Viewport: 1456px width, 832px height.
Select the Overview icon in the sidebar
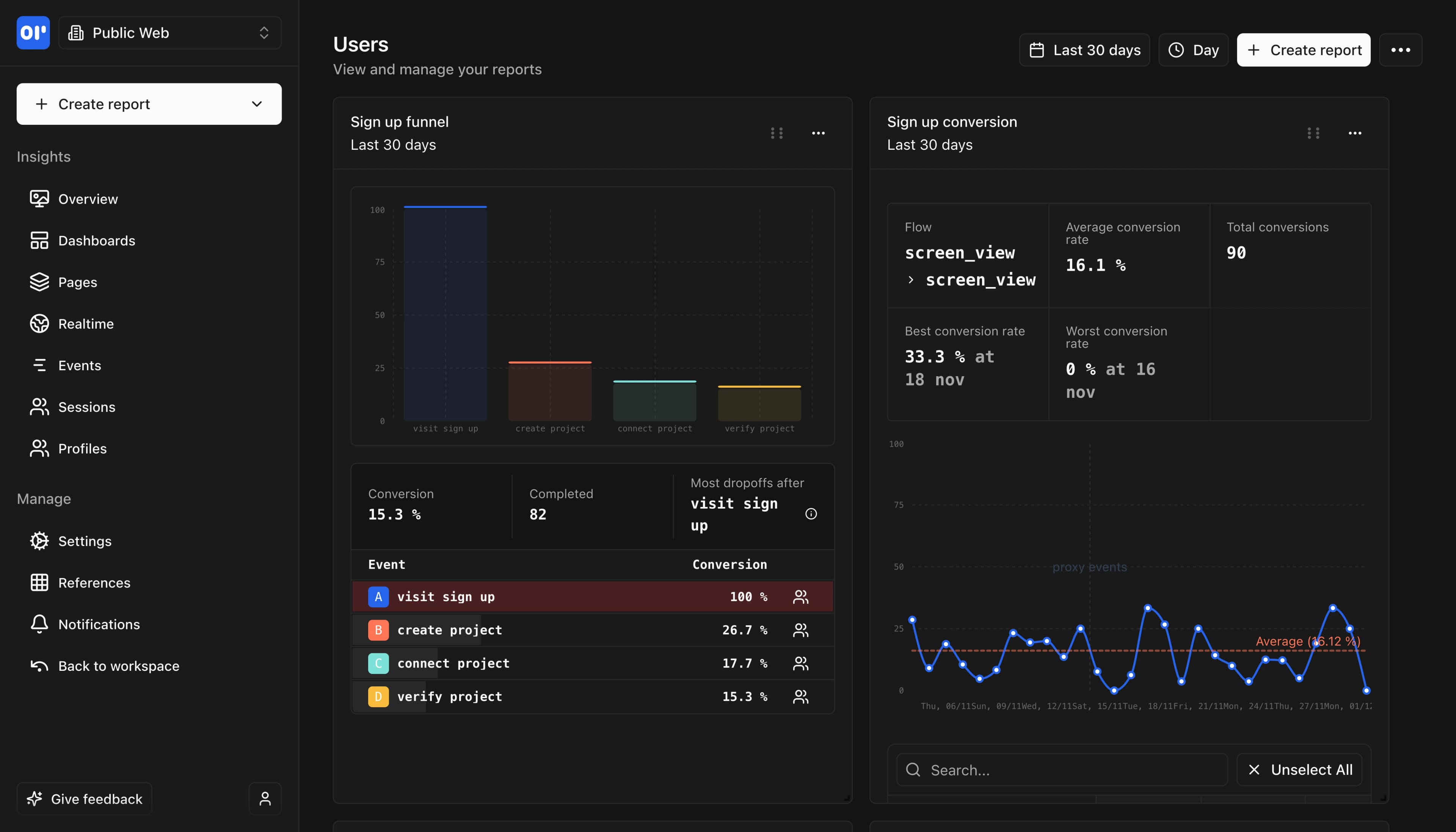[x=39, y=198]
